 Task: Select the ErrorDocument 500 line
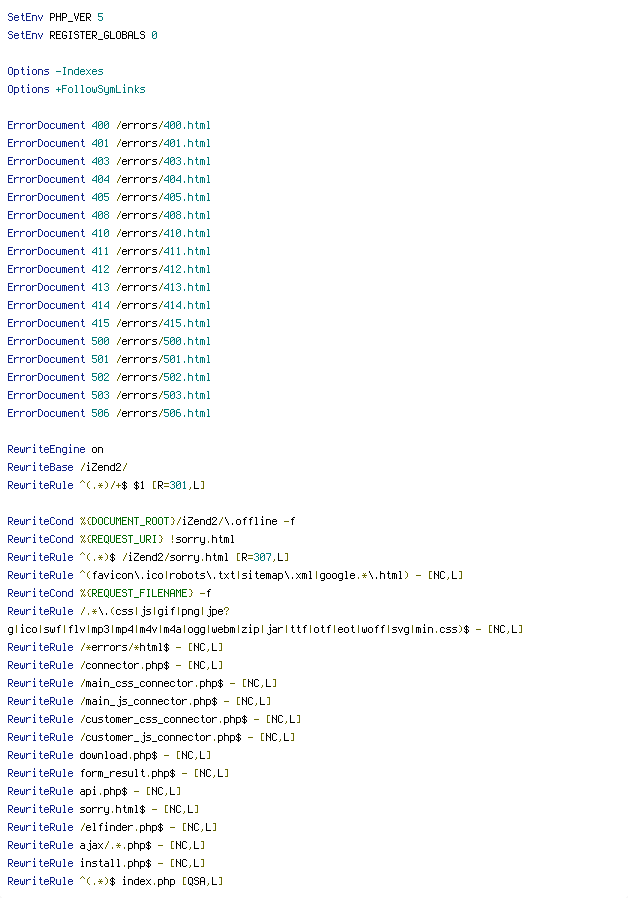click(x=109, y=341)
